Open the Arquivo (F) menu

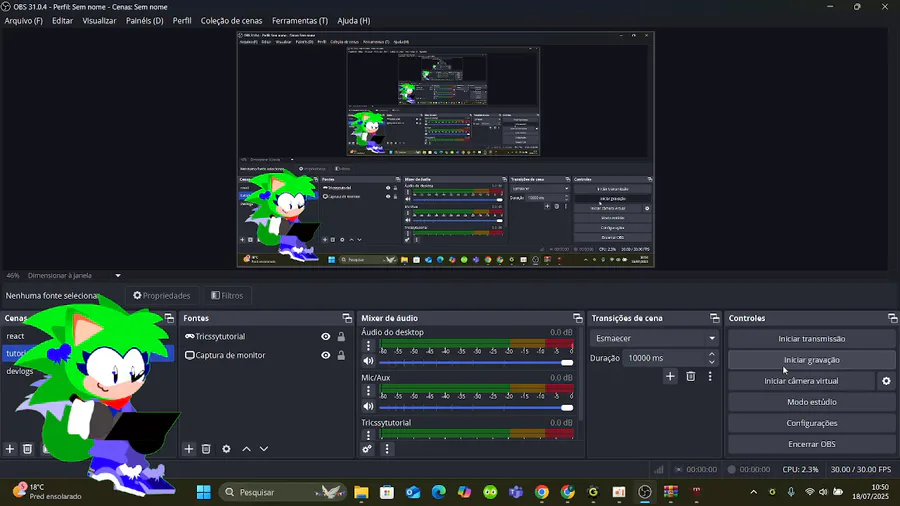click(24, 21)
